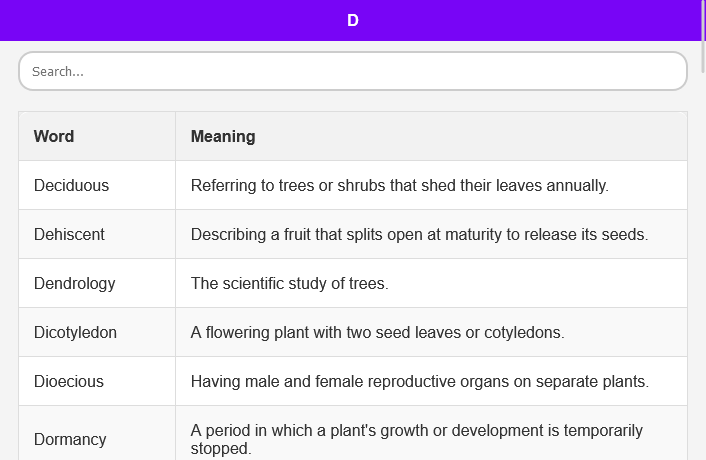Click the Deciduous meaning about shedding leaves
Image resolution: width=706 pixels, height=460 pixels.
399,185
